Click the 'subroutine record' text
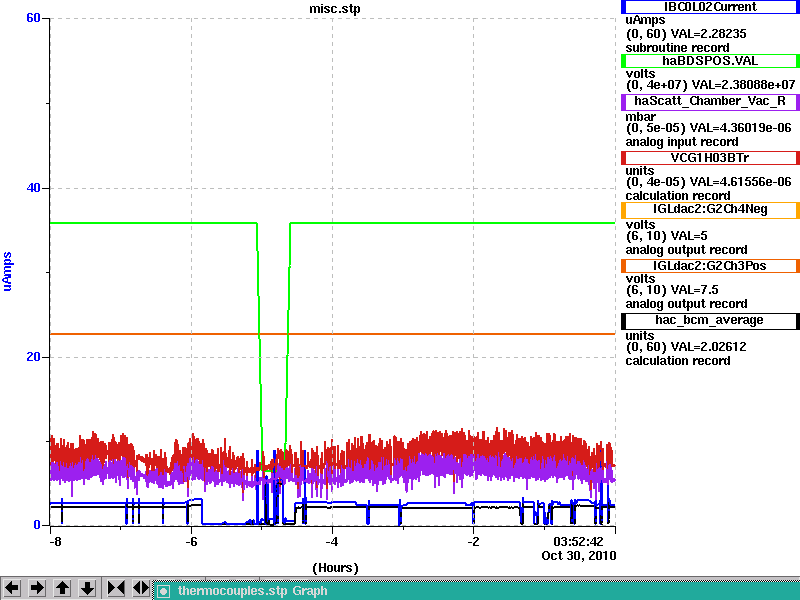Screen dimensions: 800x600 678,48
